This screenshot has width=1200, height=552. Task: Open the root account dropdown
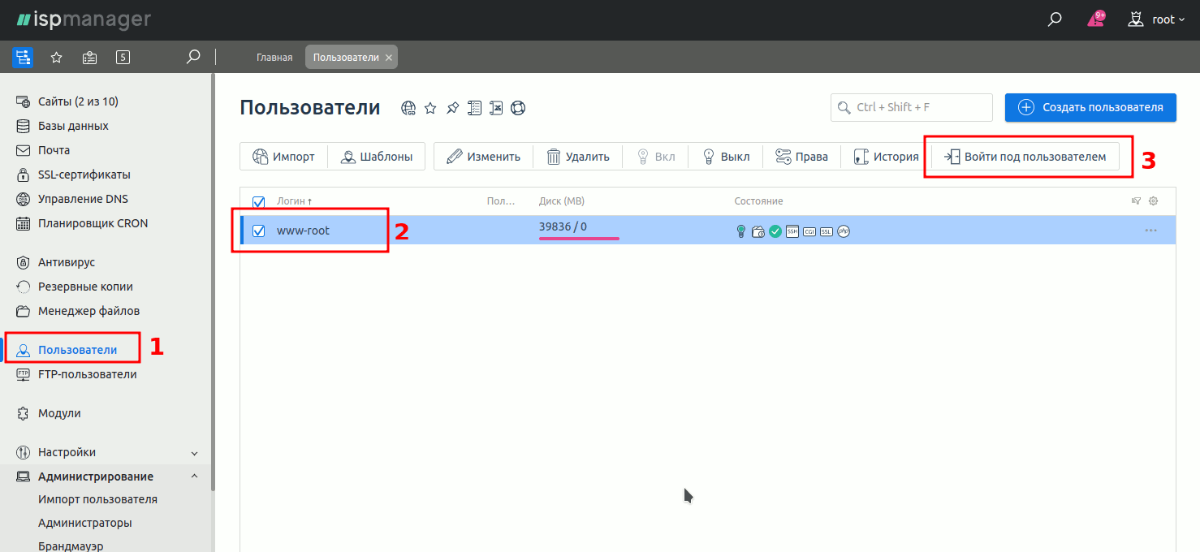pyautogui.click(x=1157, y=19)
